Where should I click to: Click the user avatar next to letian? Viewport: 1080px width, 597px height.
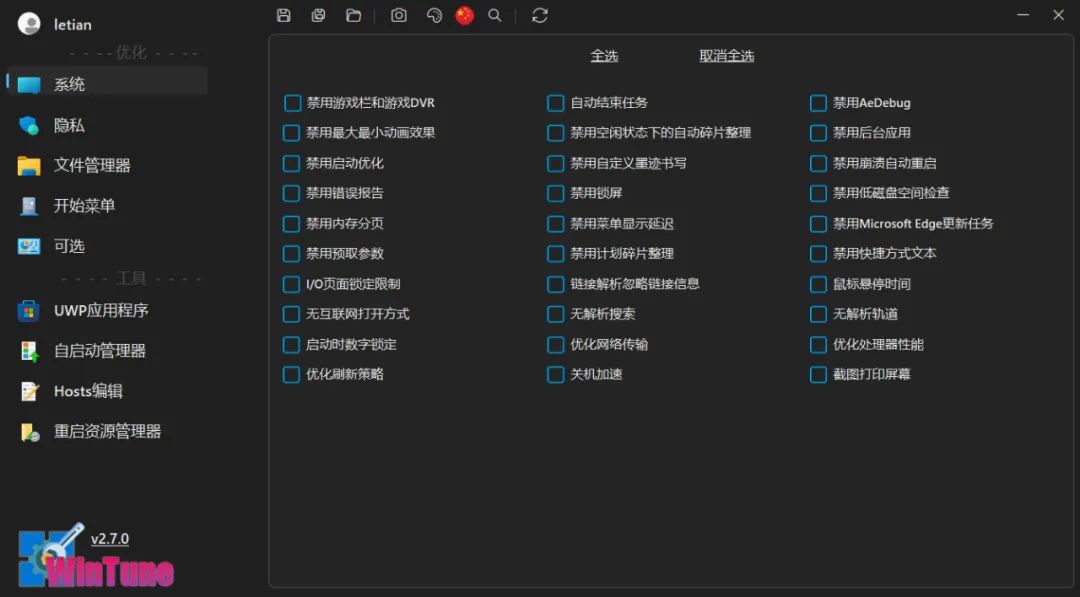pos(29,24)
